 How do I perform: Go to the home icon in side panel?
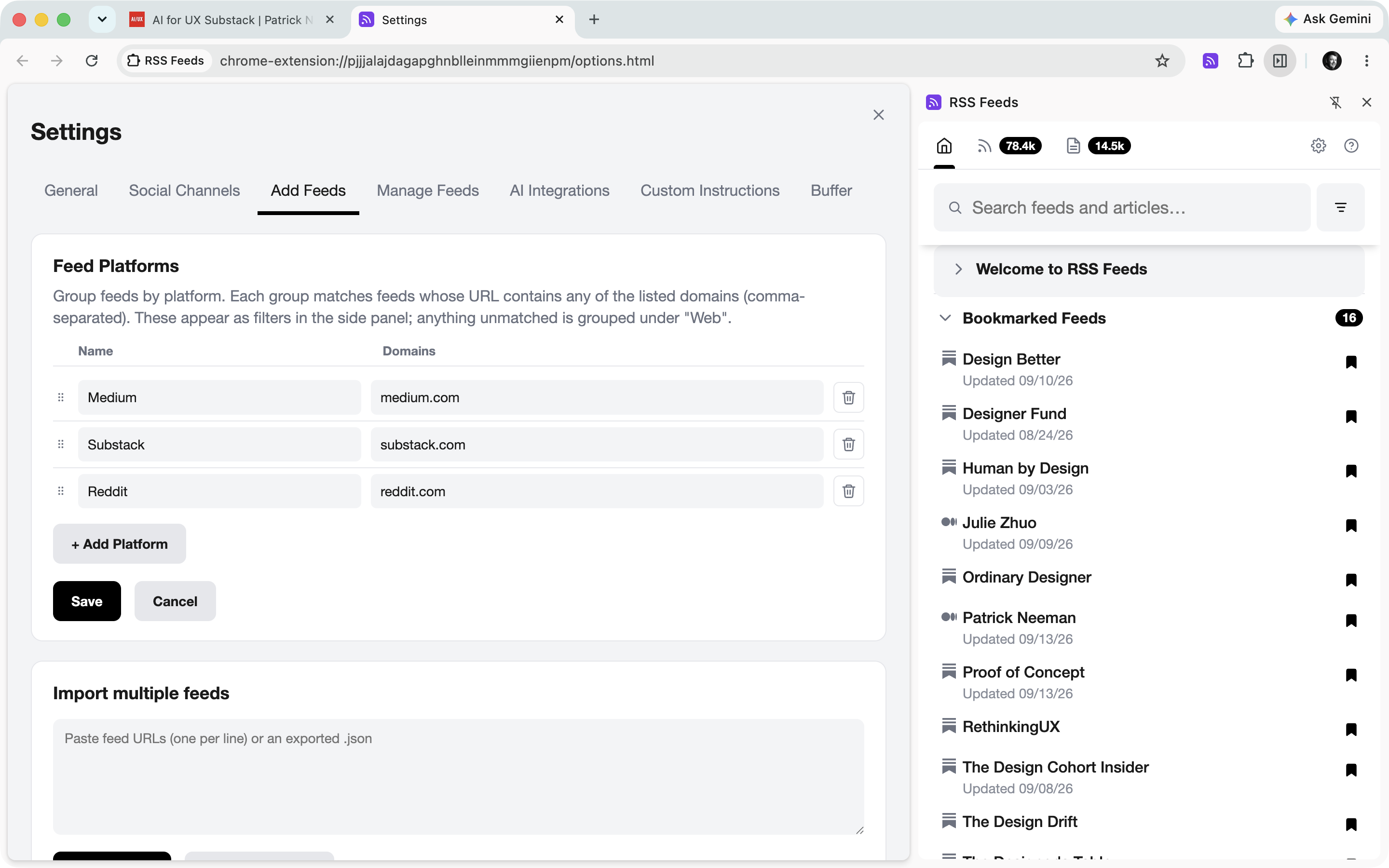coord(944,146)
